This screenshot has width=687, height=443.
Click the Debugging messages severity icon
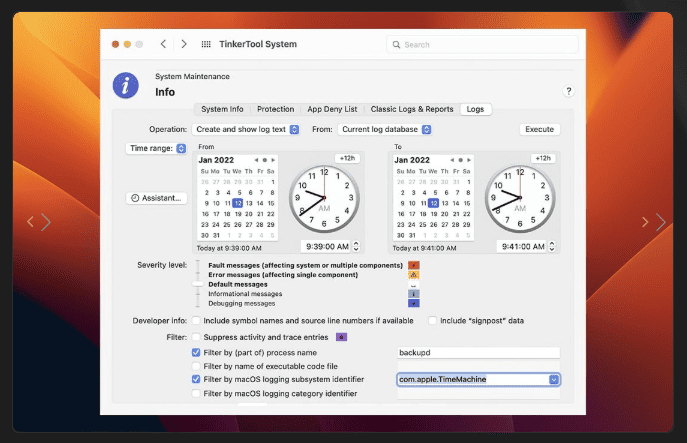click(x=414, y=303)
